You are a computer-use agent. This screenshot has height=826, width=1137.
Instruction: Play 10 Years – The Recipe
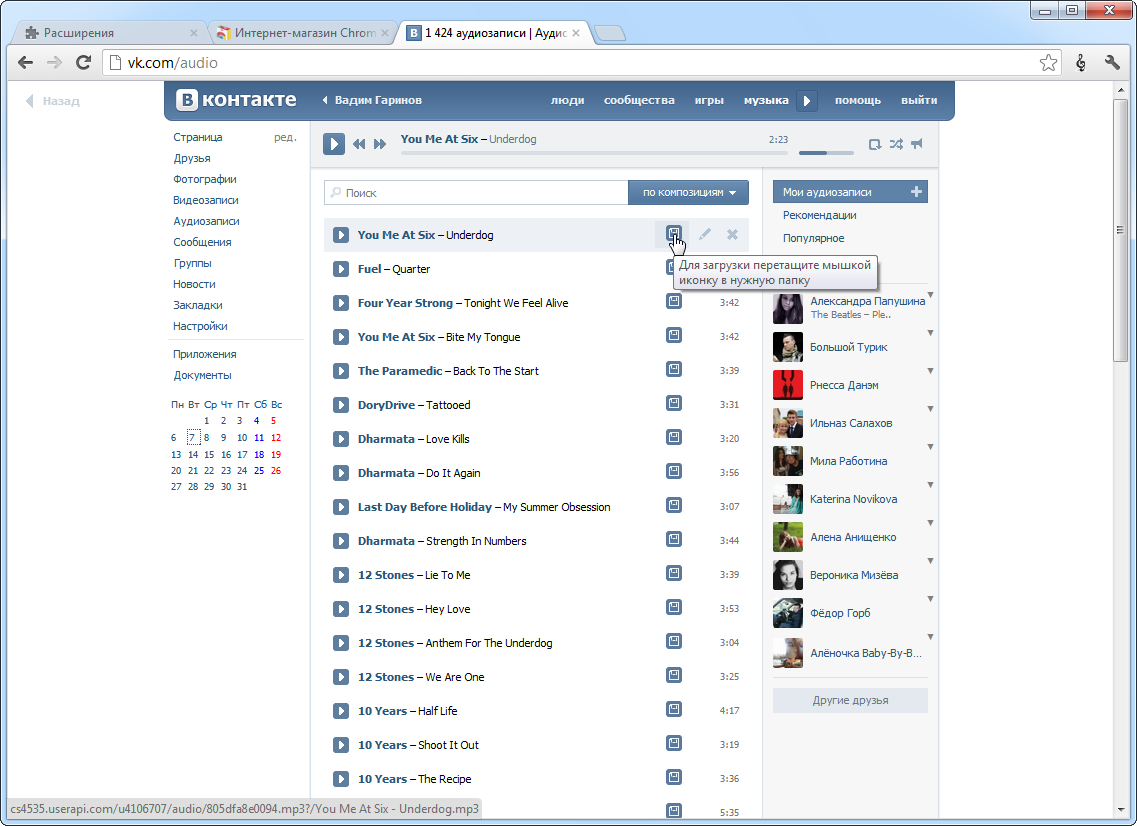[341, 779]
